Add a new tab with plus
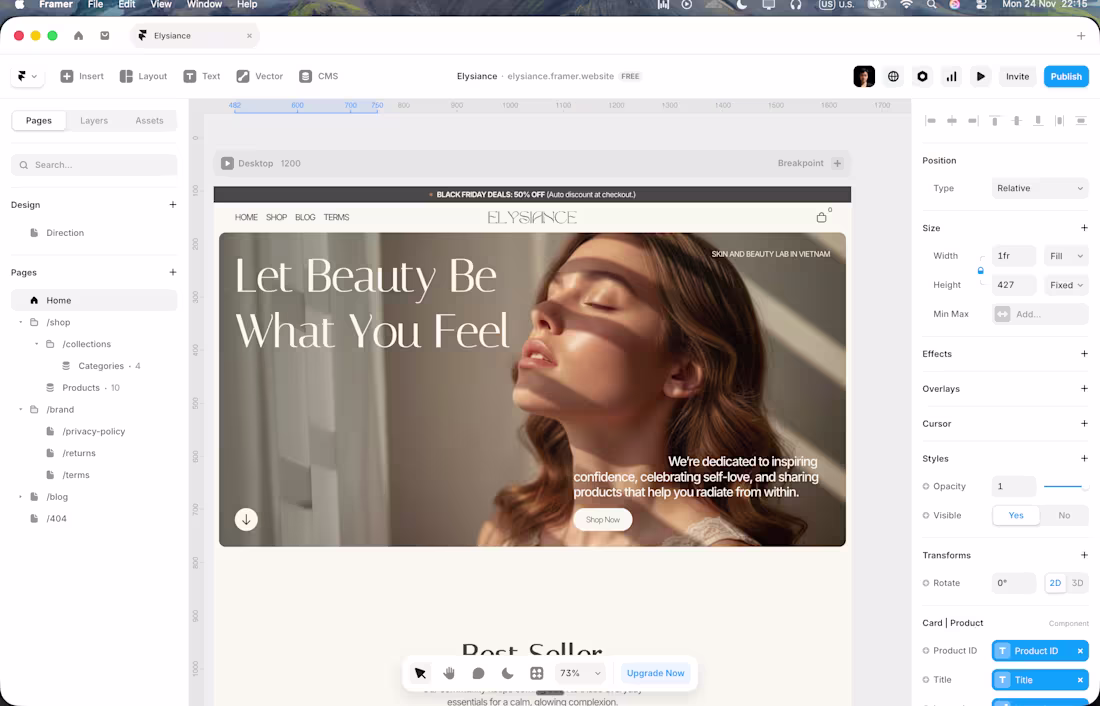Screen dimensions: 1100x706 pos(1080,36)
